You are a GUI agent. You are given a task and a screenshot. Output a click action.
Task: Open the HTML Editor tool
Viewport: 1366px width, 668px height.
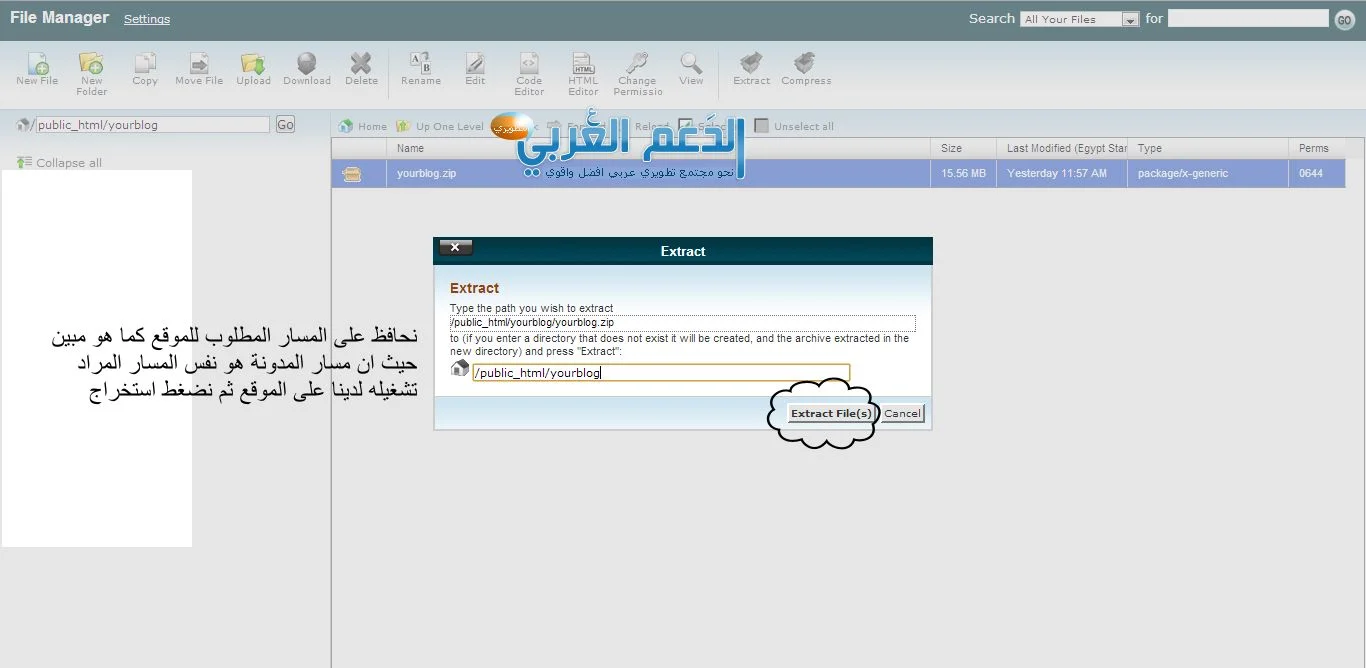tap(583, 72)
